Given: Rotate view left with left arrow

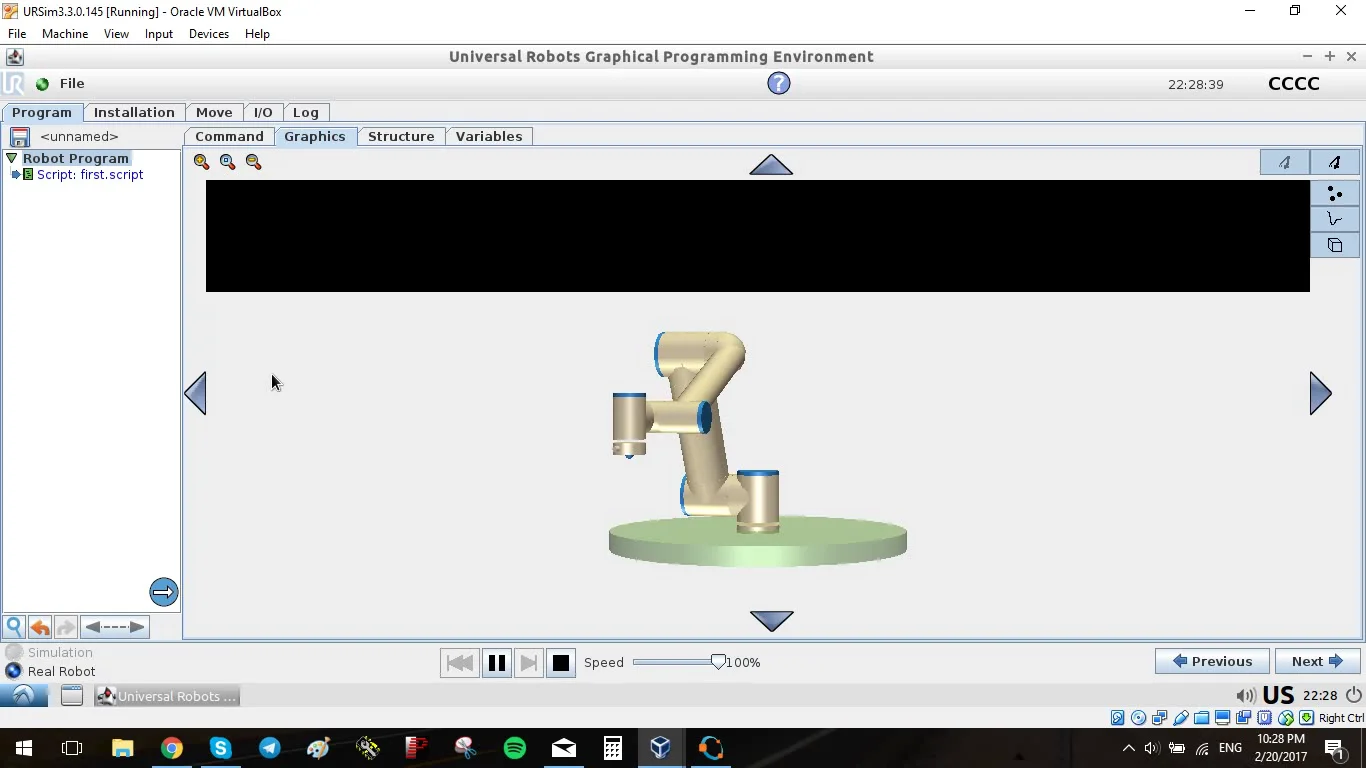Looking at the screenshot, I should (x=196, y=393).
